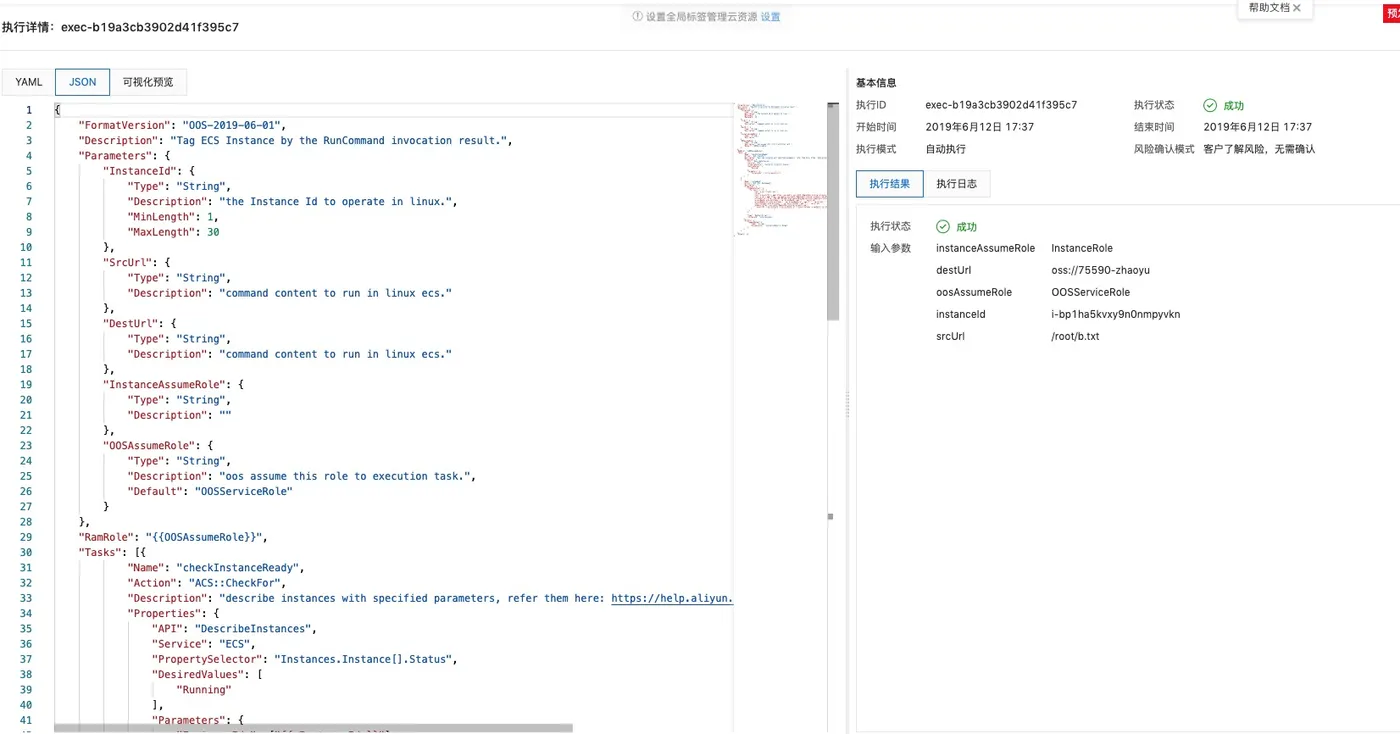Open the help.aliyun link on line 33
The height and width of the screenshot is (734, 1400).
(x=672, y=598)
